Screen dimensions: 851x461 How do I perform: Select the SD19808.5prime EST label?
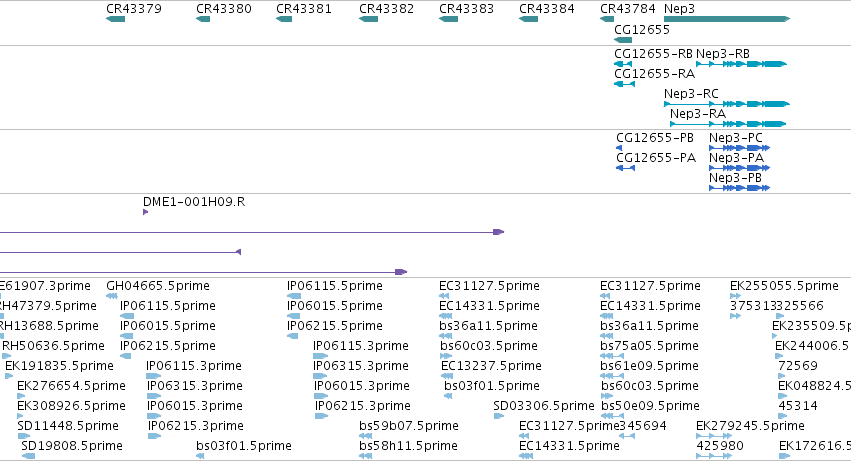tap(72, 446)
